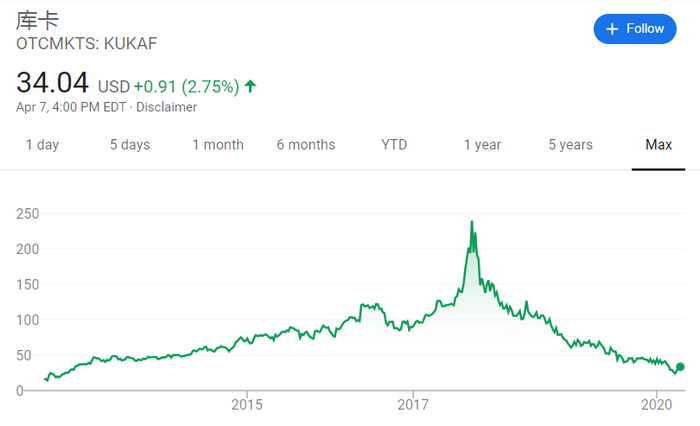This screenshot has height=426, width=700.
Task: Open the Disclaimer link
Action: (167, 107)
